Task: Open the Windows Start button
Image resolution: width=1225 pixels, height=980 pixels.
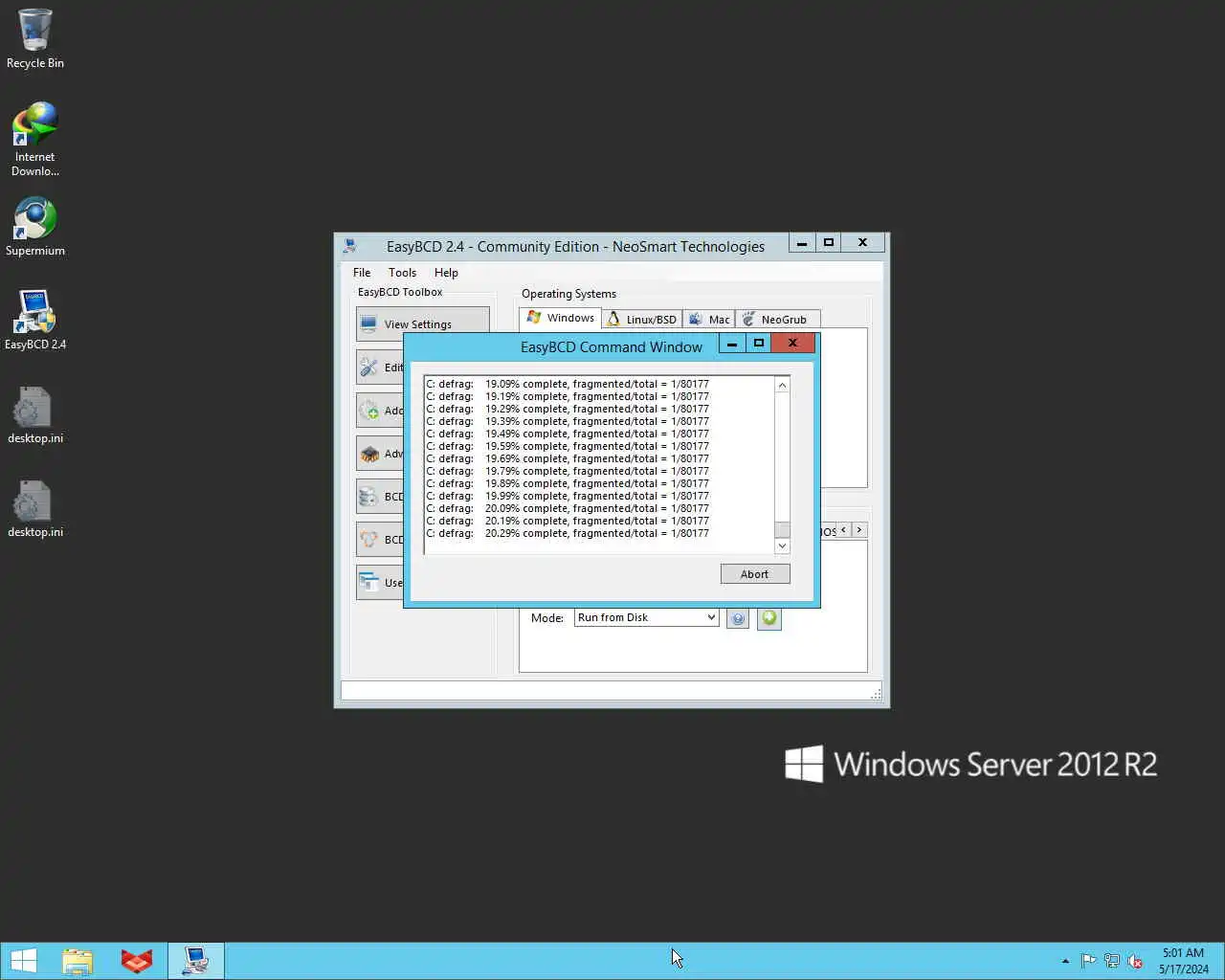Action: 24,961
